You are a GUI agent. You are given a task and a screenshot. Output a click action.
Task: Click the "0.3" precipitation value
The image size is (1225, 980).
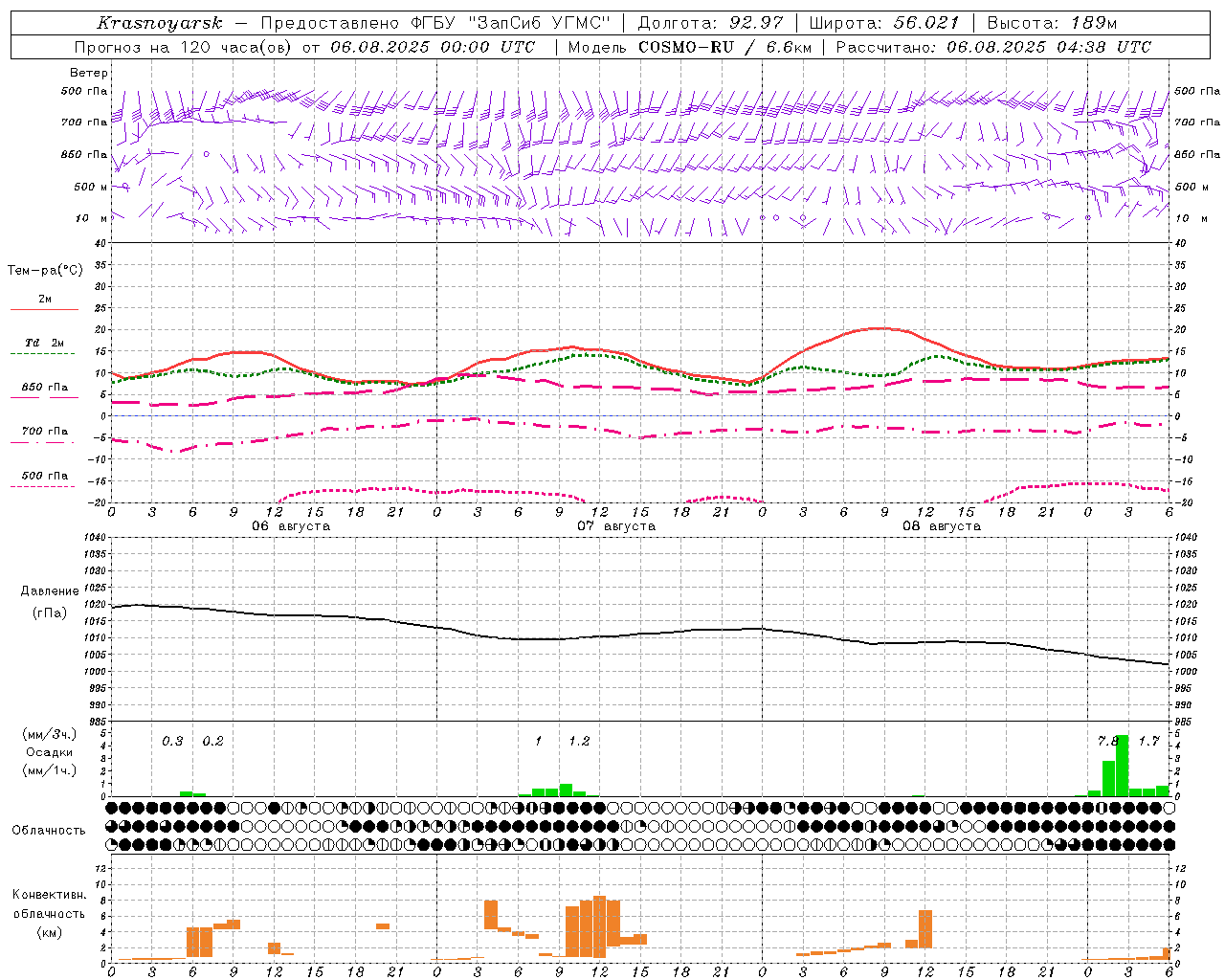[x=172, y=742]
